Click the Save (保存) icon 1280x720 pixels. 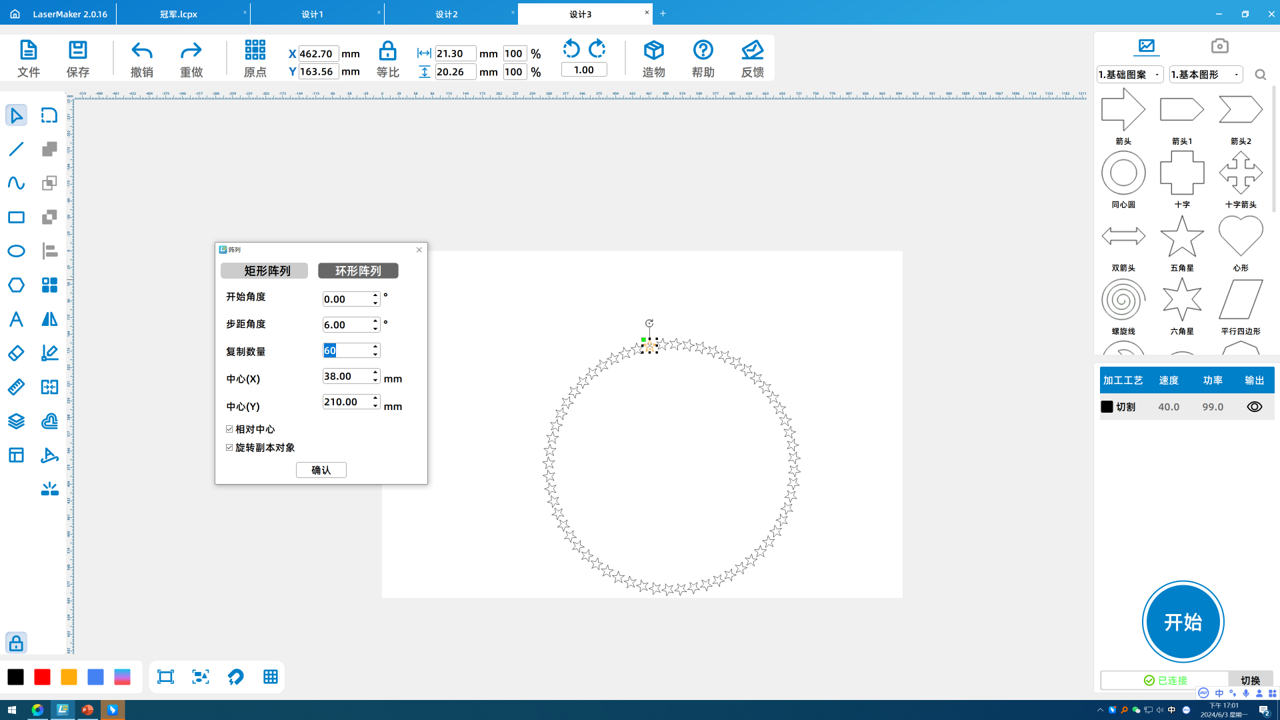[78, 52]
